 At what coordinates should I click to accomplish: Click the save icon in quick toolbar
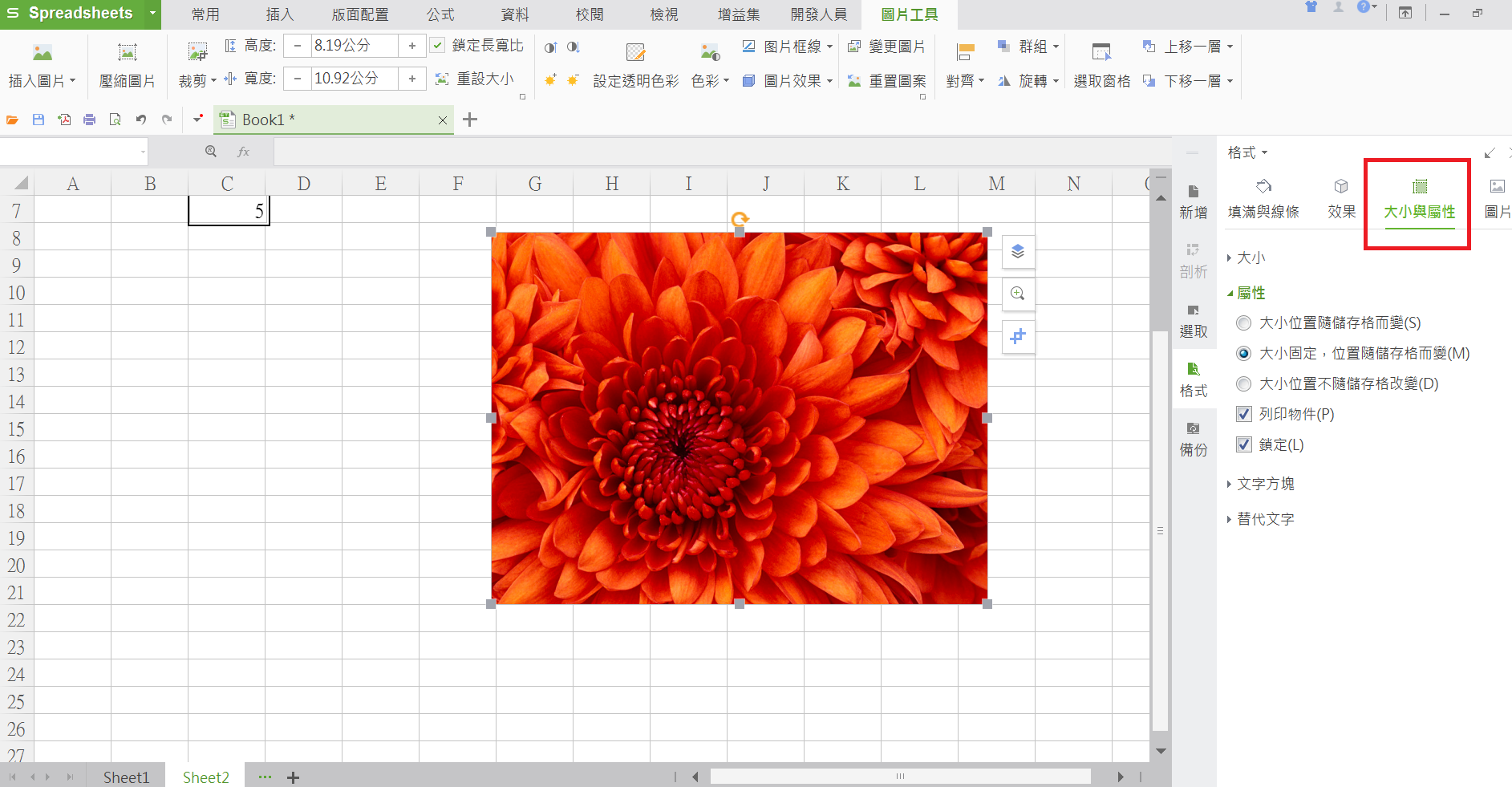(x=39, y=120)
